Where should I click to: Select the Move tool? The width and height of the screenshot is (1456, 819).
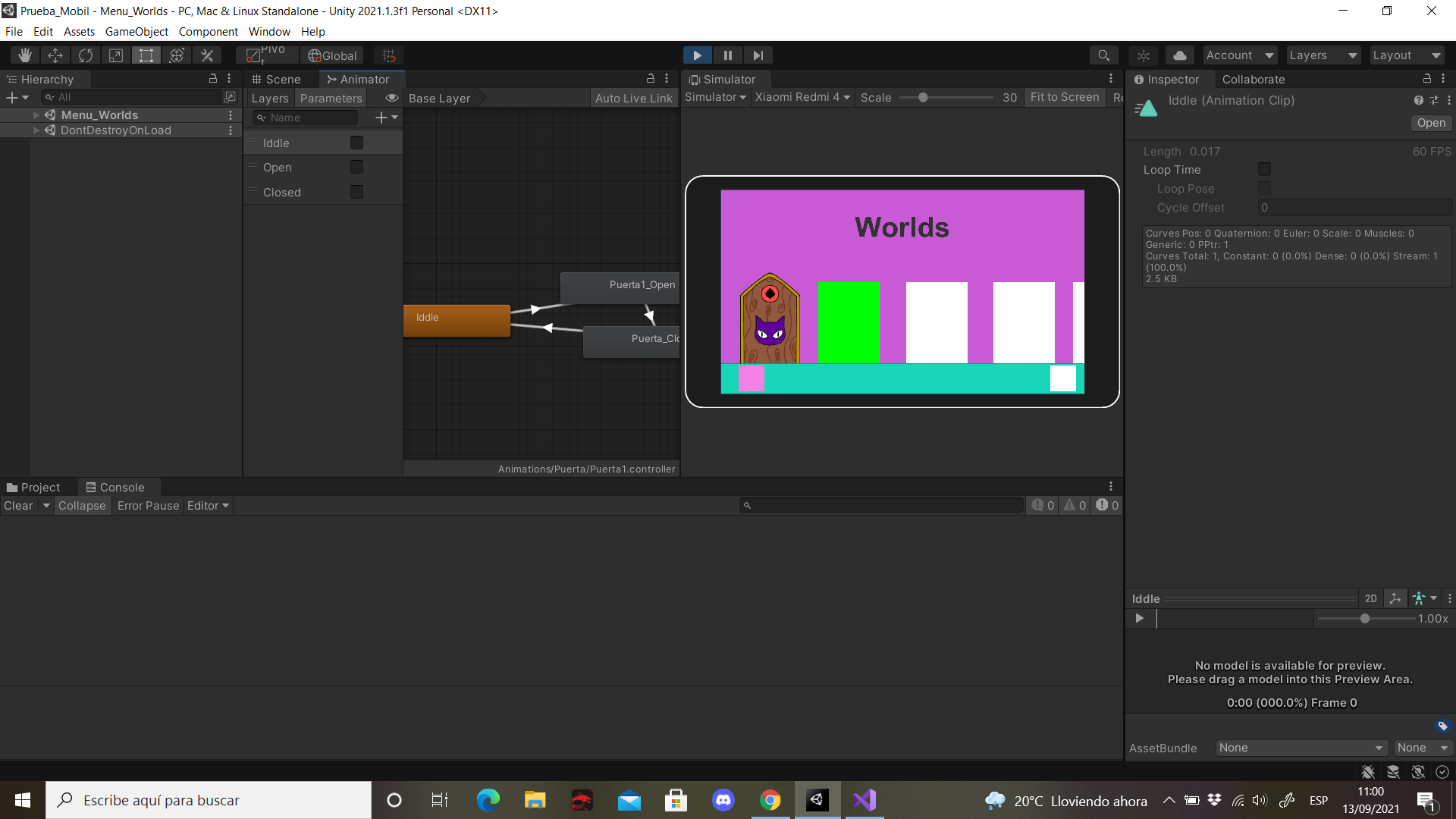click(55, 55)
